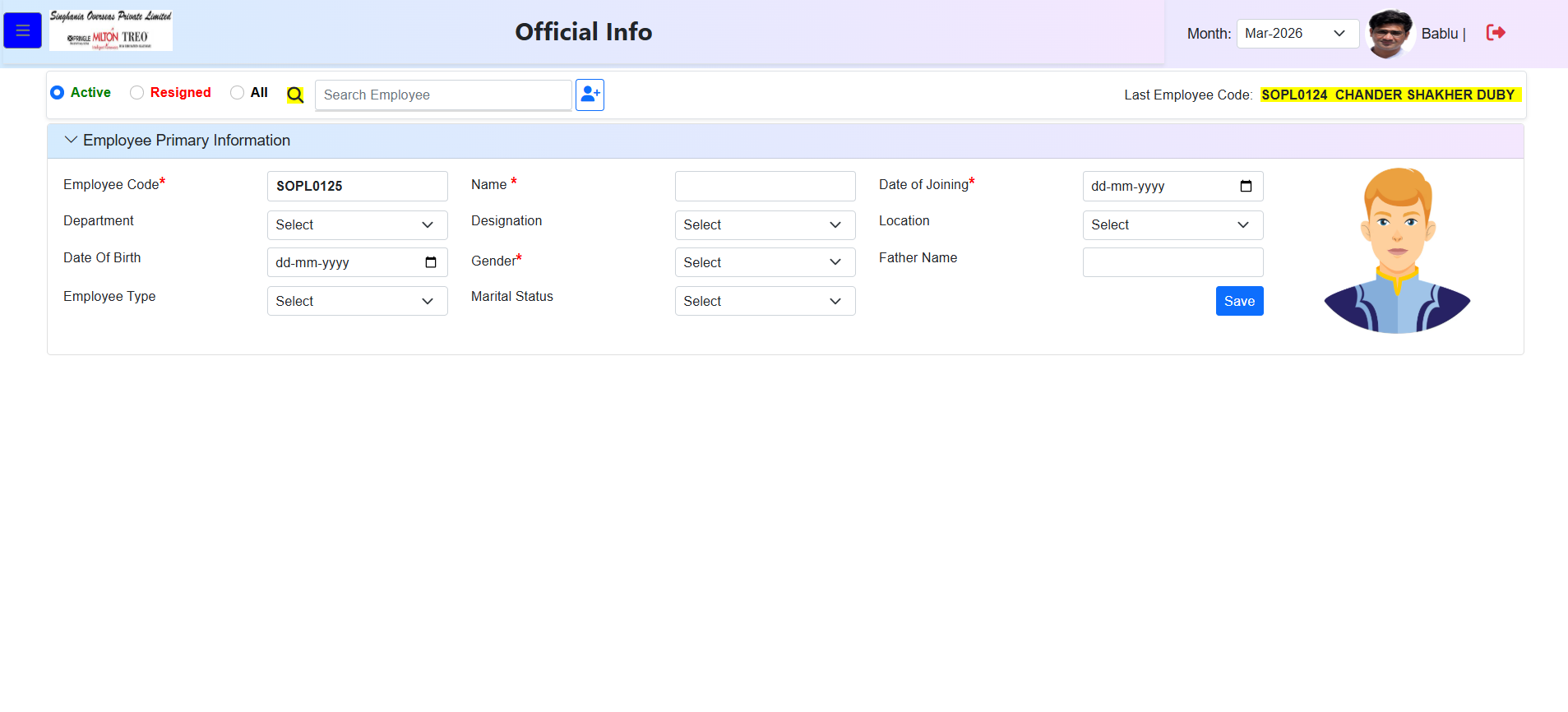The image size is (1568, 712).
Task: Click the red logout icon
Action: (x=1496, y=32)
